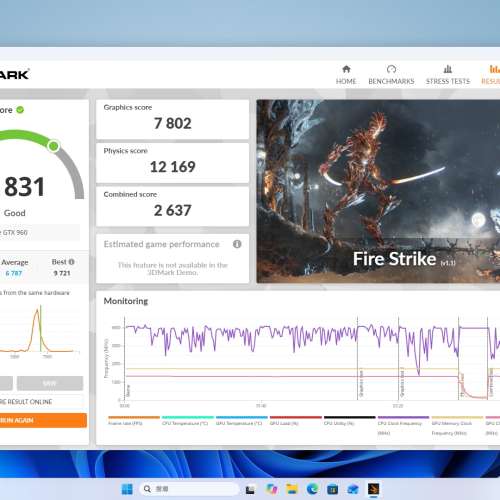Toggle the CPU Clock Frequency legend entry
The height and width of the screenshot is (500, 500).
[403, 425]
